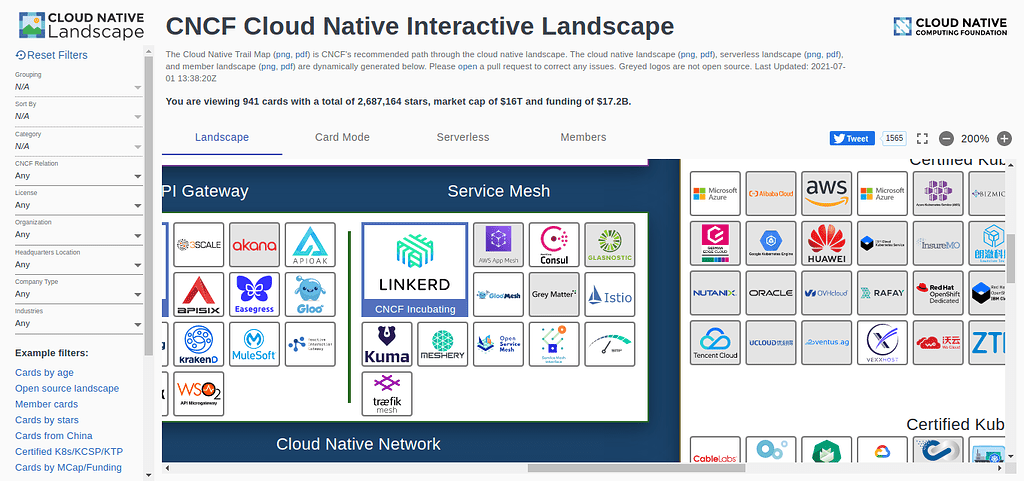The image size is (1024, 481).
Task: Expand the Category filter dropdown
Action: point(78,146)
